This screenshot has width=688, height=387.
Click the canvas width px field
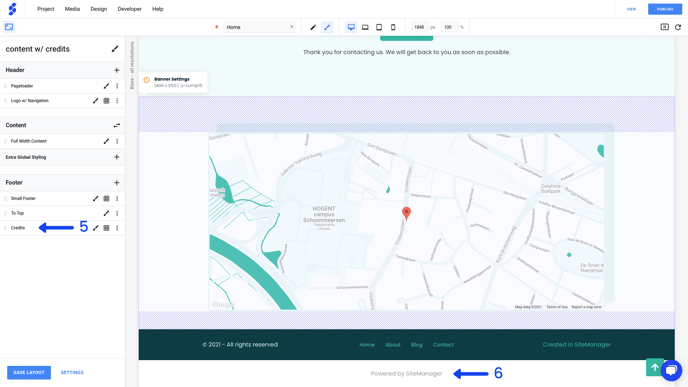[x=419, y=27]
